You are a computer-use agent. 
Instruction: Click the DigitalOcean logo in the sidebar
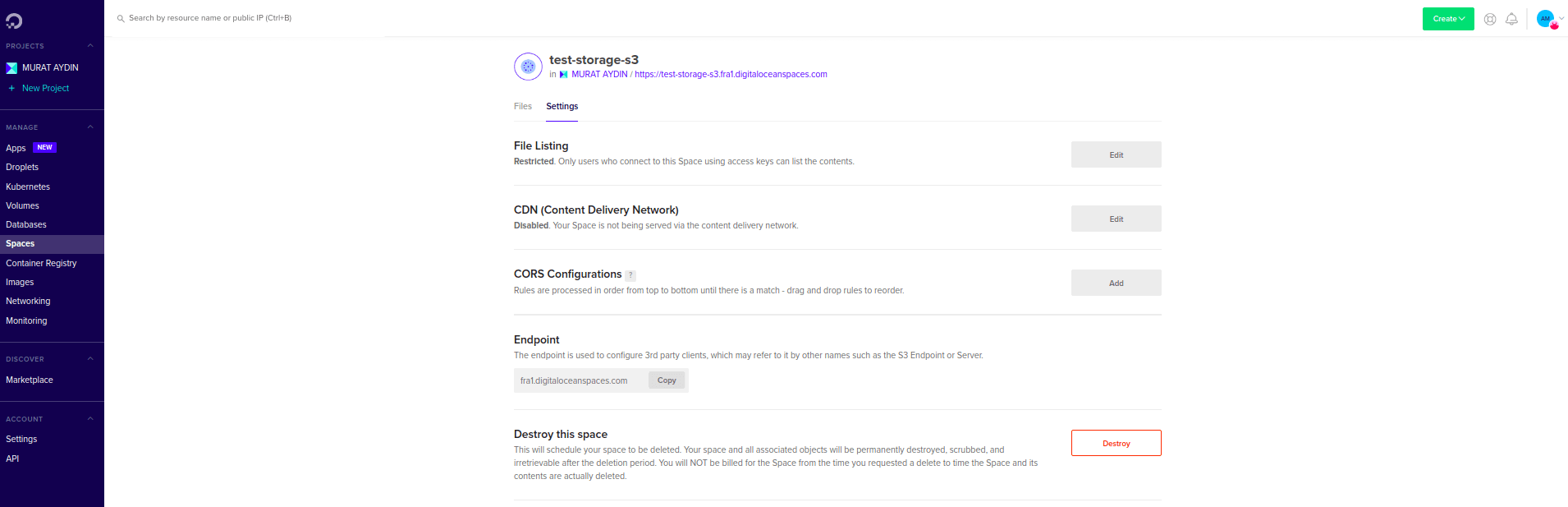point(14,21)
